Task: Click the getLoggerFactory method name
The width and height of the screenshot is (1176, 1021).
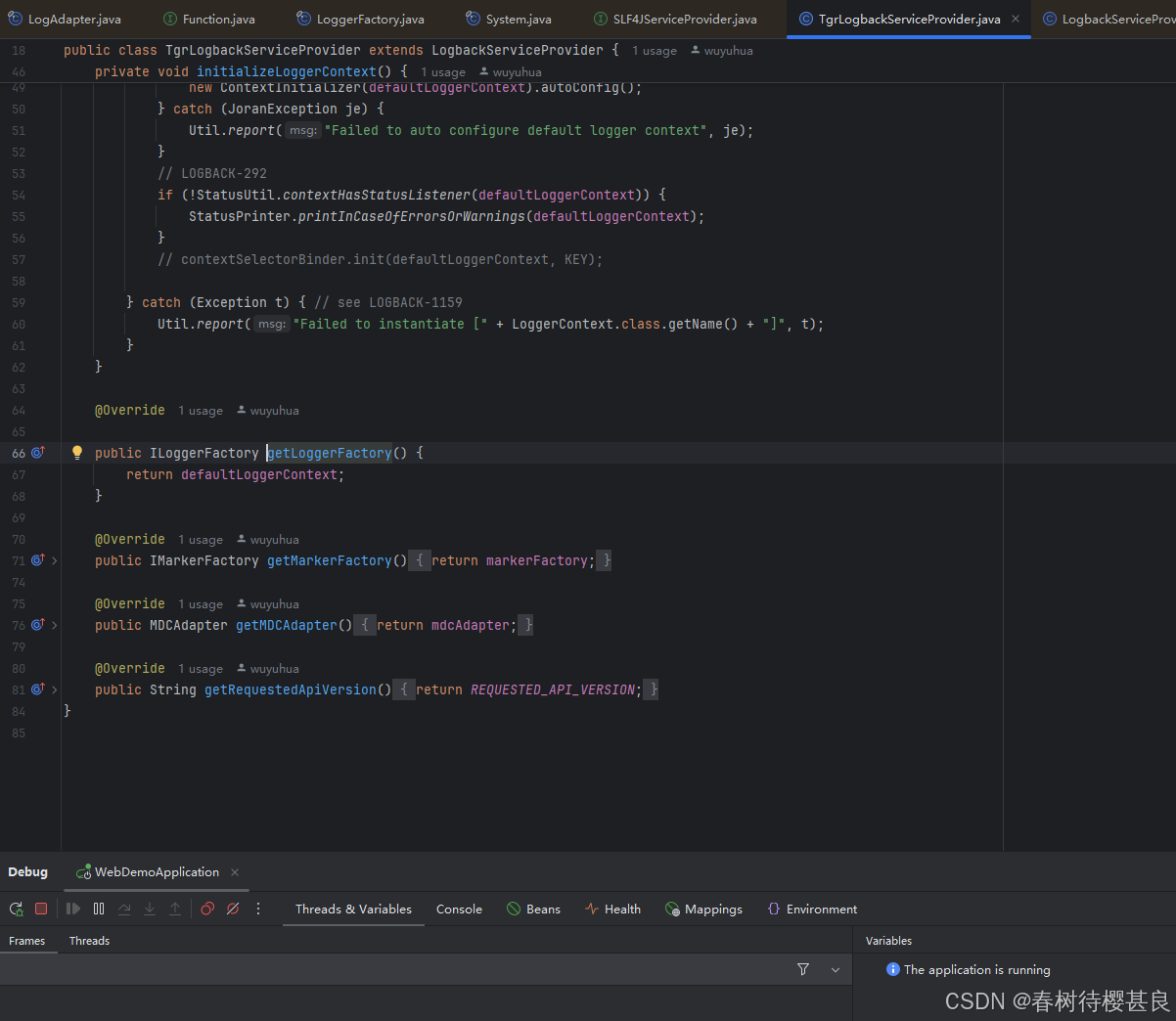Action: [x=330, y=453]
